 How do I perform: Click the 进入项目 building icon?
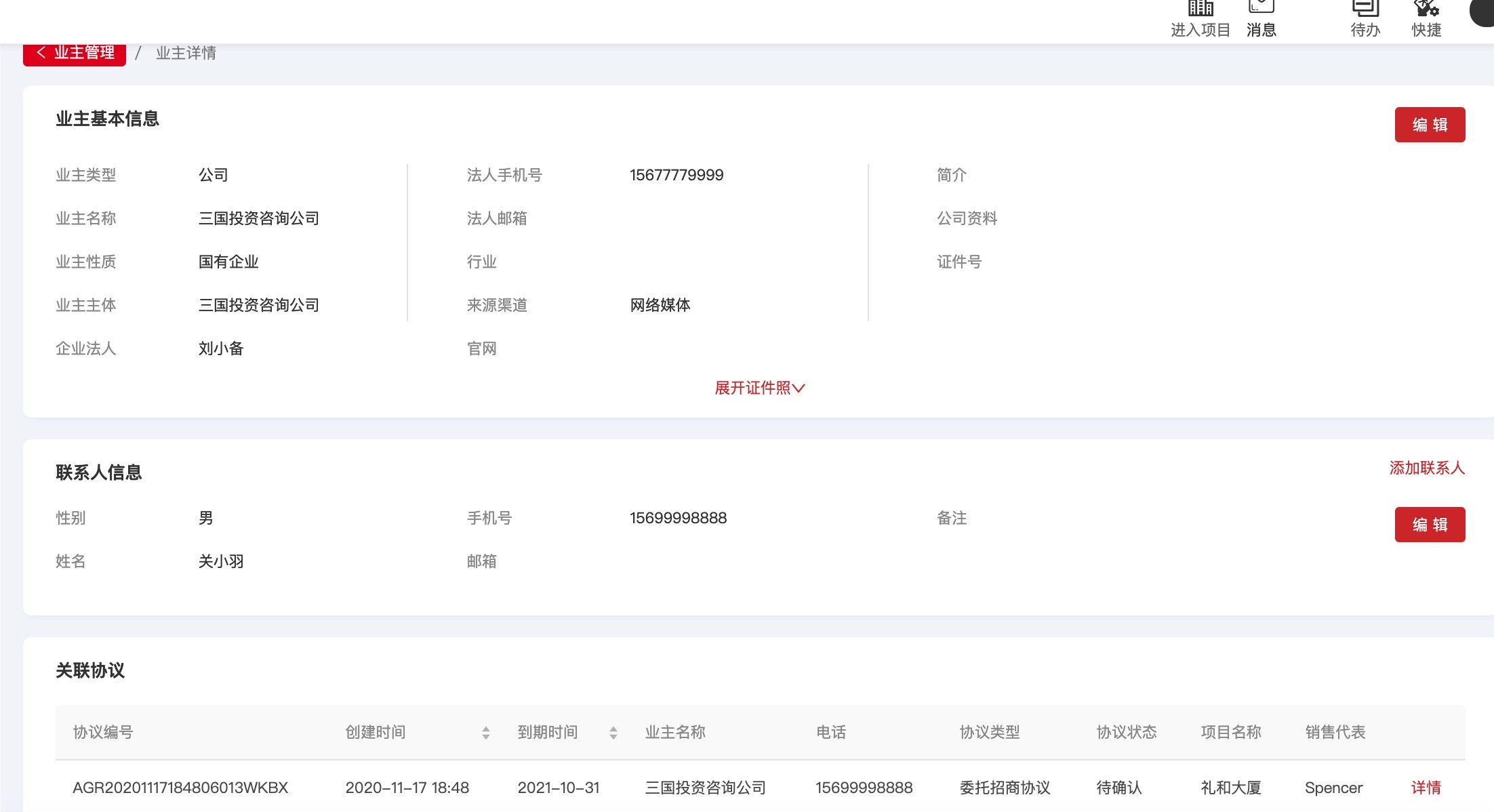1200,9
